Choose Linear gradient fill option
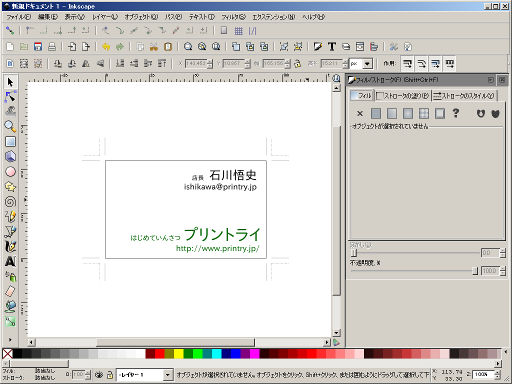 392,114
